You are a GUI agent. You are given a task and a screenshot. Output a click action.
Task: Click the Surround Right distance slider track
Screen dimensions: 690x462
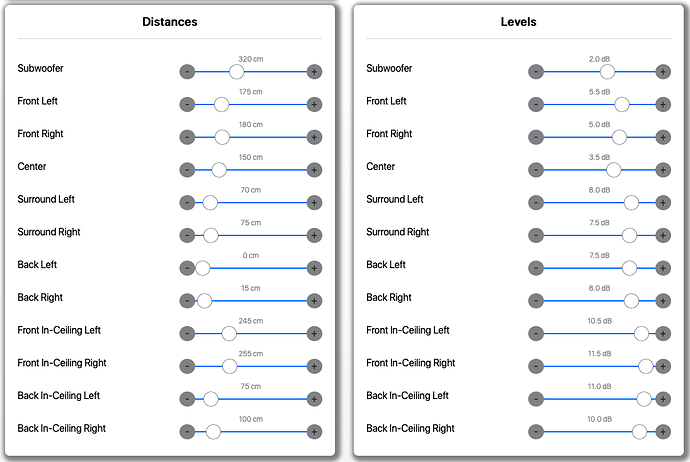click(x=251, y=235)
